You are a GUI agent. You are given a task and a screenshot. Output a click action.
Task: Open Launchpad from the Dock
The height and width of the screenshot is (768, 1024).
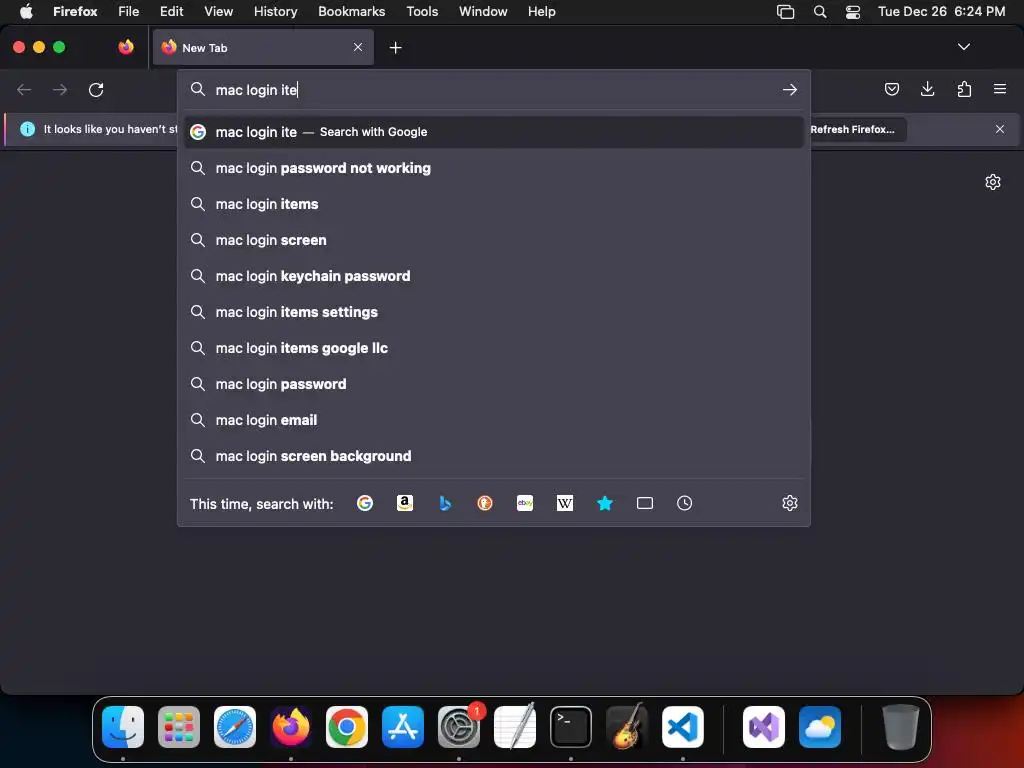[x=179, y=726]
